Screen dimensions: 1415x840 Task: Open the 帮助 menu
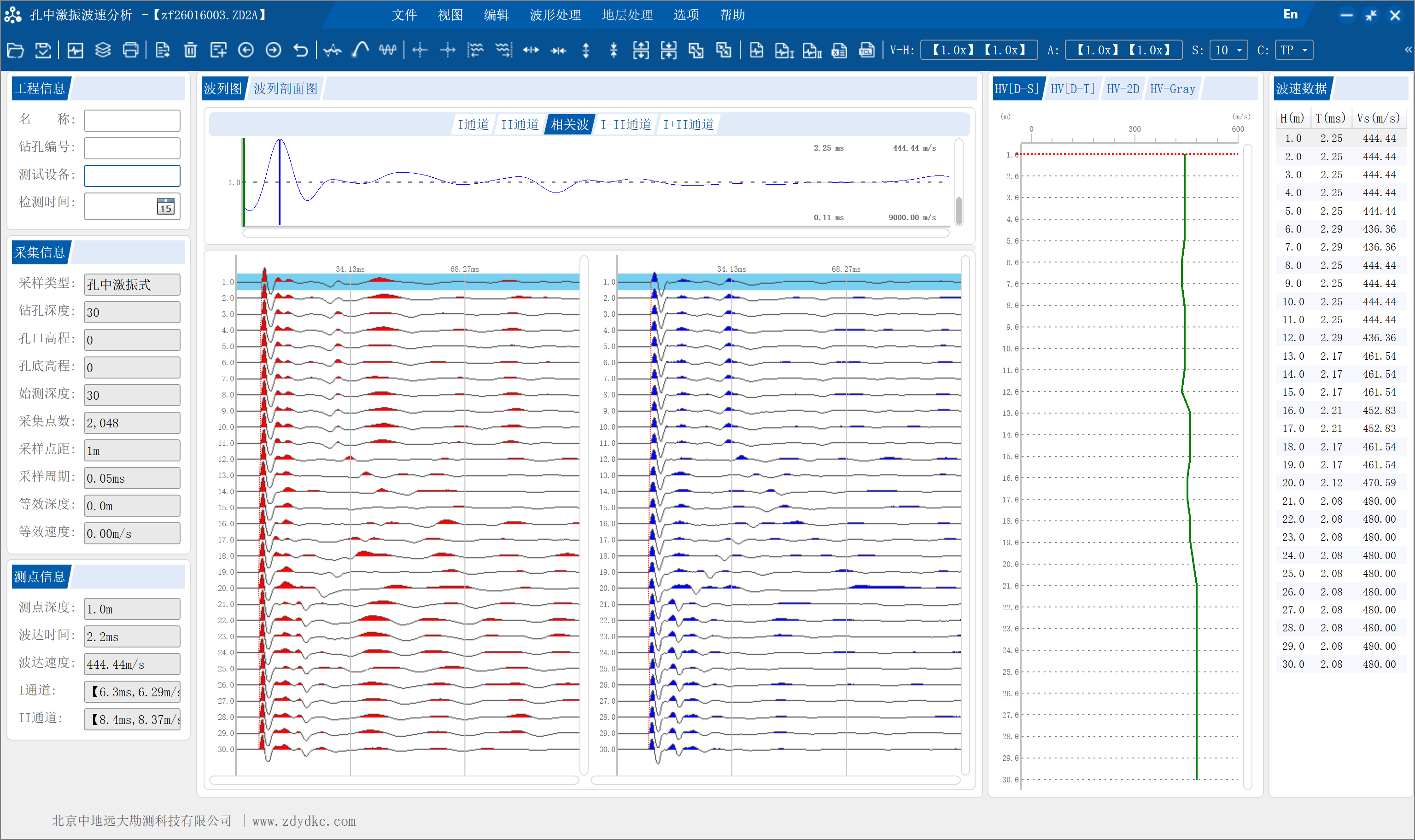(732, 15)
